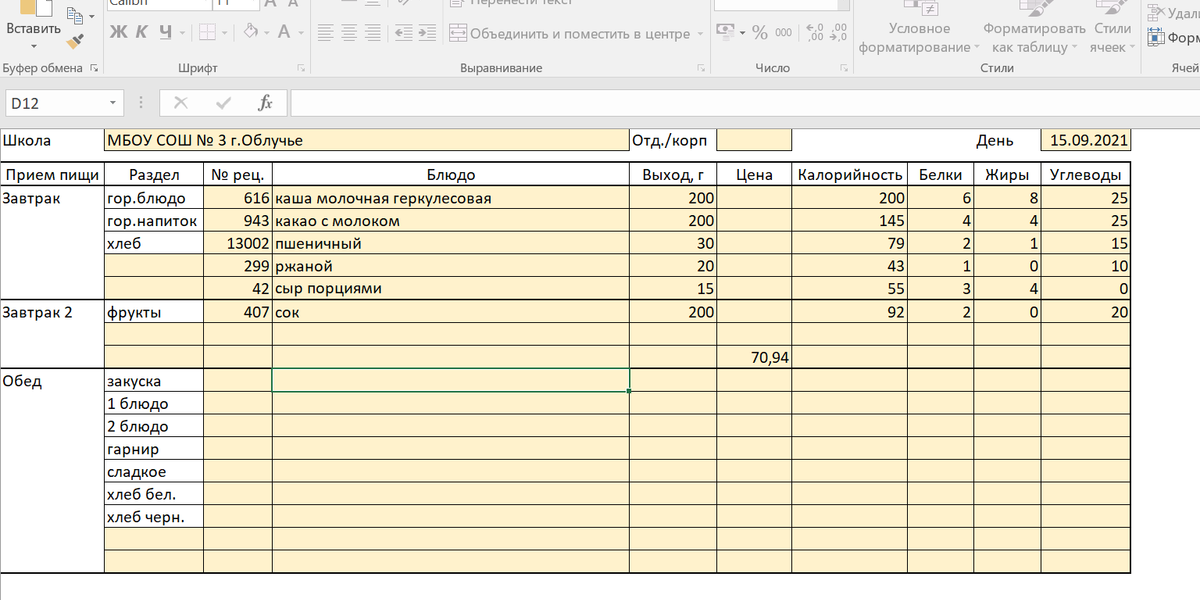Screen dimensions: 1200x600
Task: Expand the merge and center dropdown arrow
Action: [700, 34]
